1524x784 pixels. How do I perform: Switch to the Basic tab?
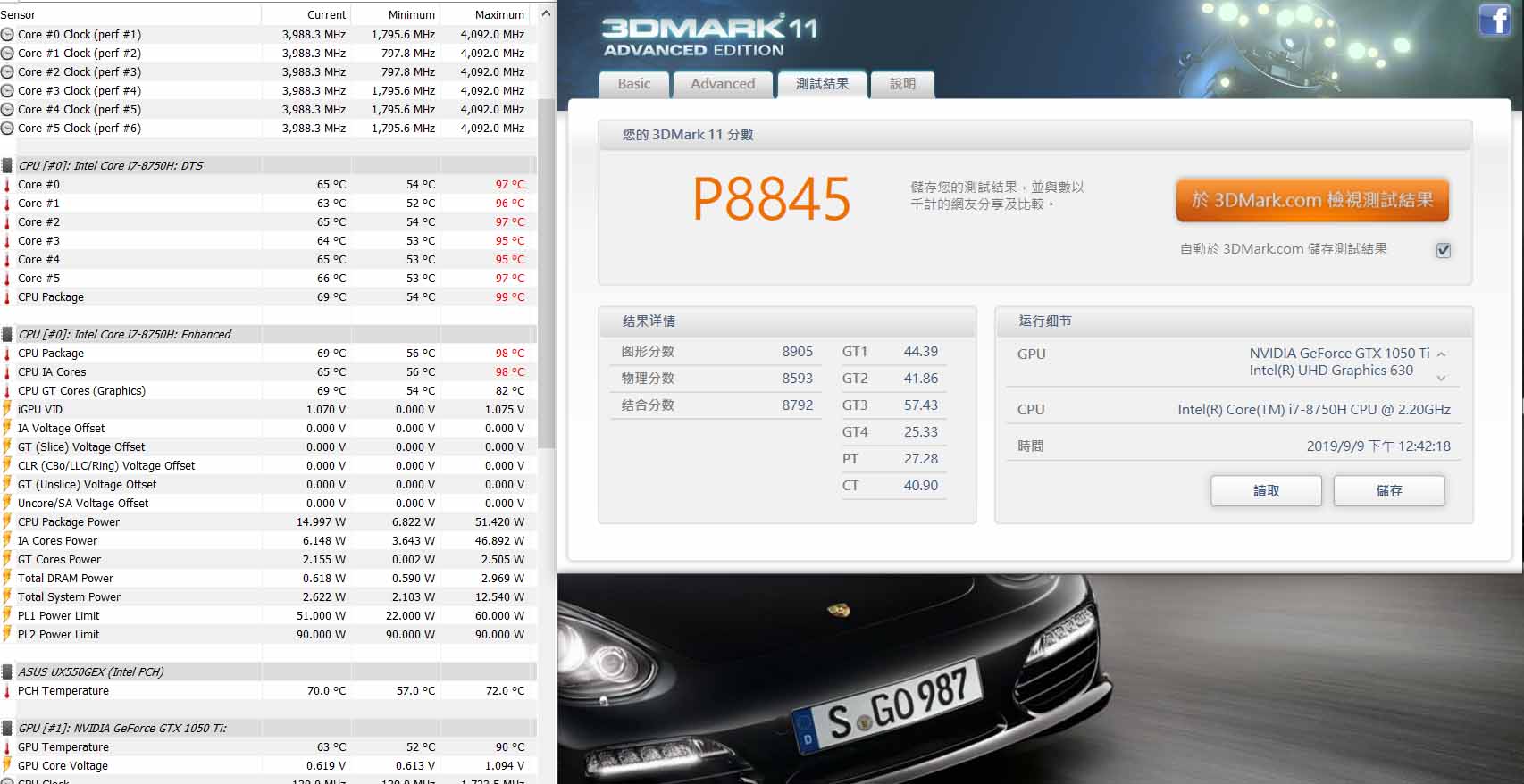coord(634,84)
